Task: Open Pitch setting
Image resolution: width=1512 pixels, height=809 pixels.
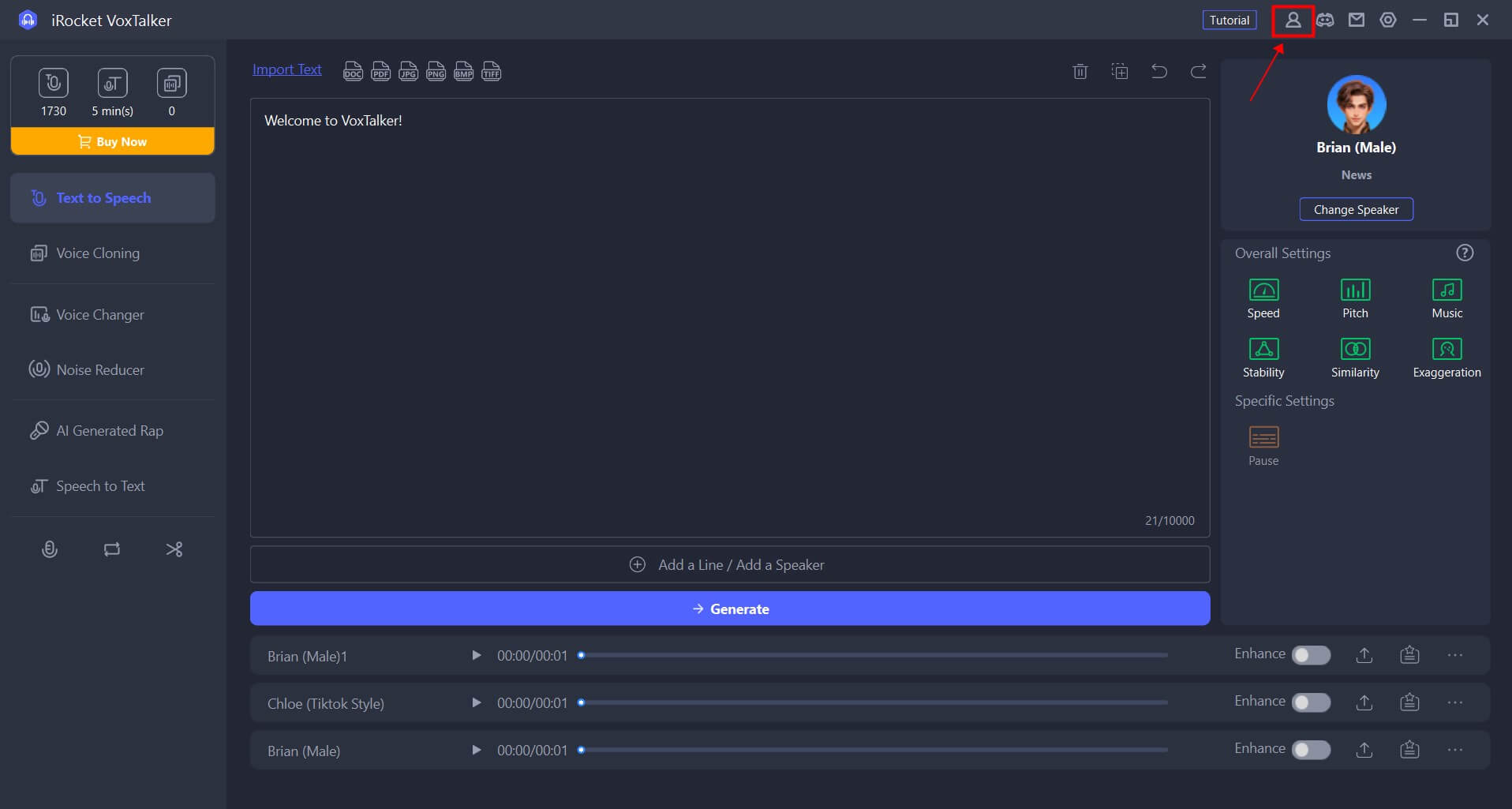Action: tap(1355, 298)
